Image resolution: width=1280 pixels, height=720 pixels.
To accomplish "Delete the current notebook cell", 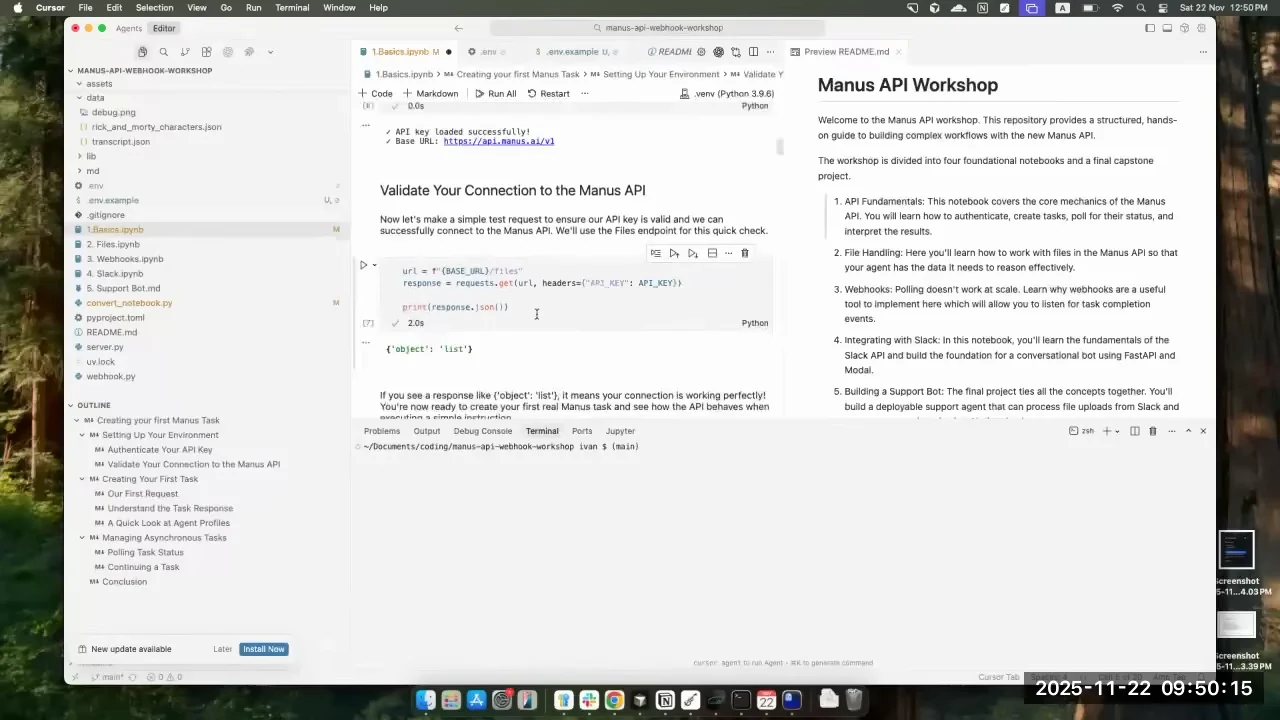I will click(x=744, y=253).
